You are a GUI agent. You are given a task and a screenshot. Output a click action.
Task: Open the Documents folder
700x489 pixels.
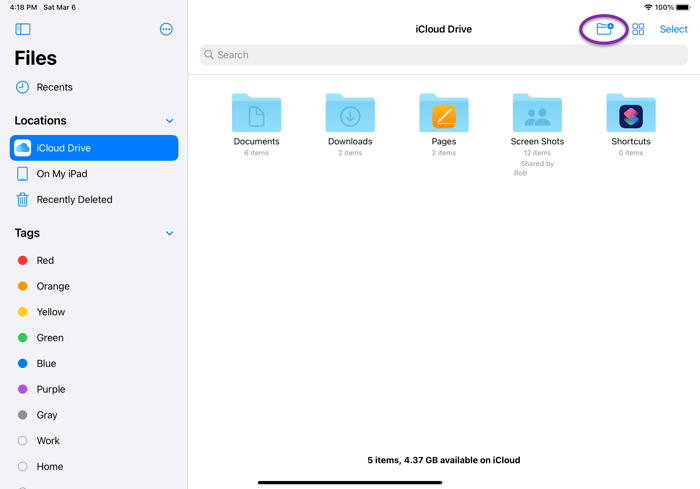(x=256, y=115)
